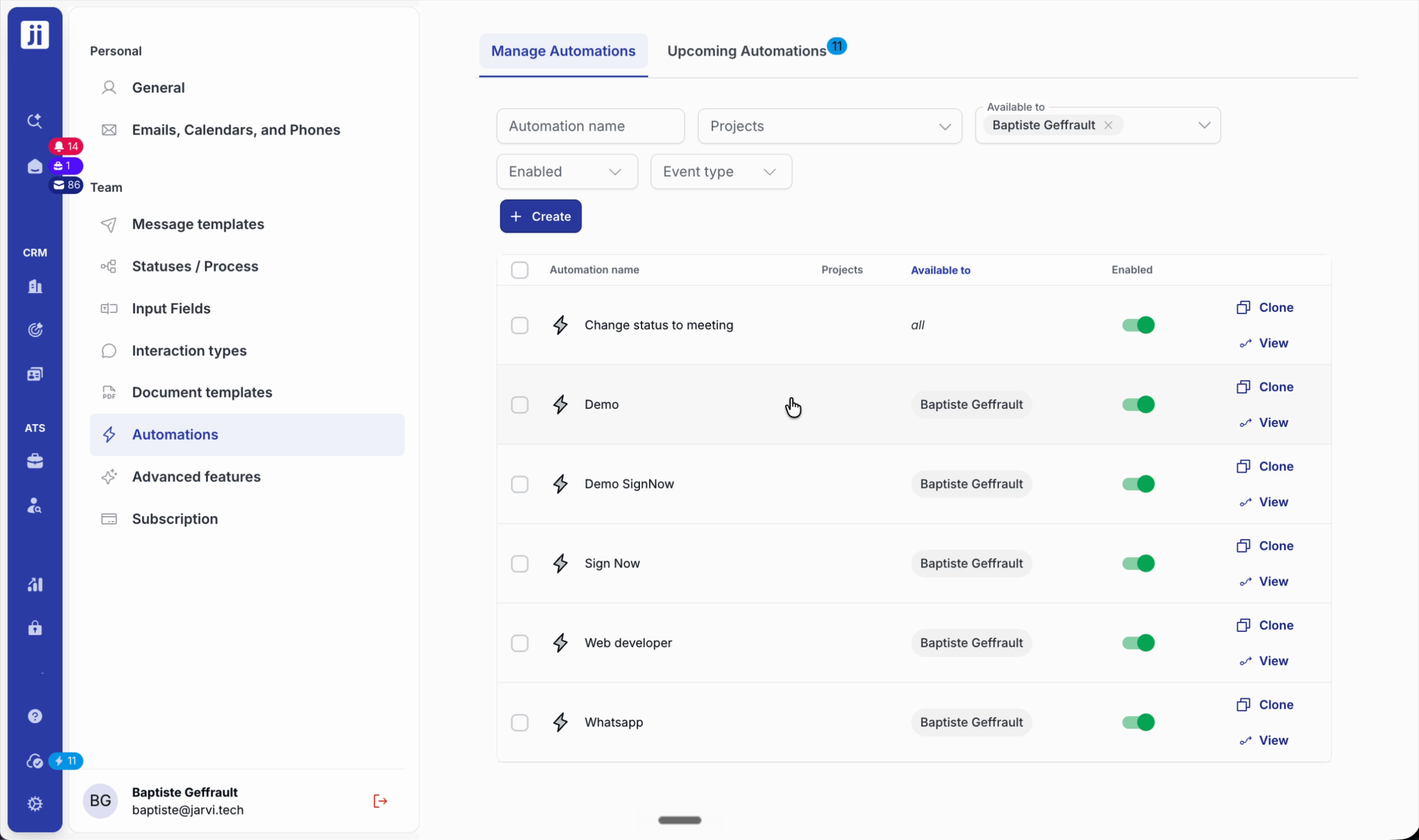Click lightning icon in Whatsapp row

pyautogui.click(x=560, y=722)
